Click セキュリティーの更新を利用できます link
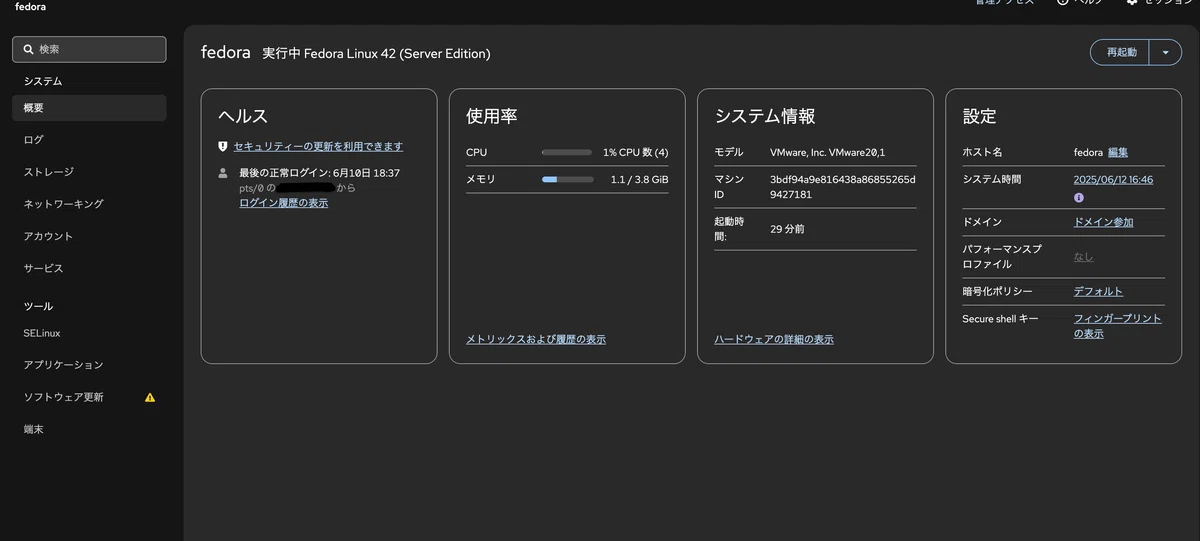Screen dimensions: 1200x541 [318, 146]
